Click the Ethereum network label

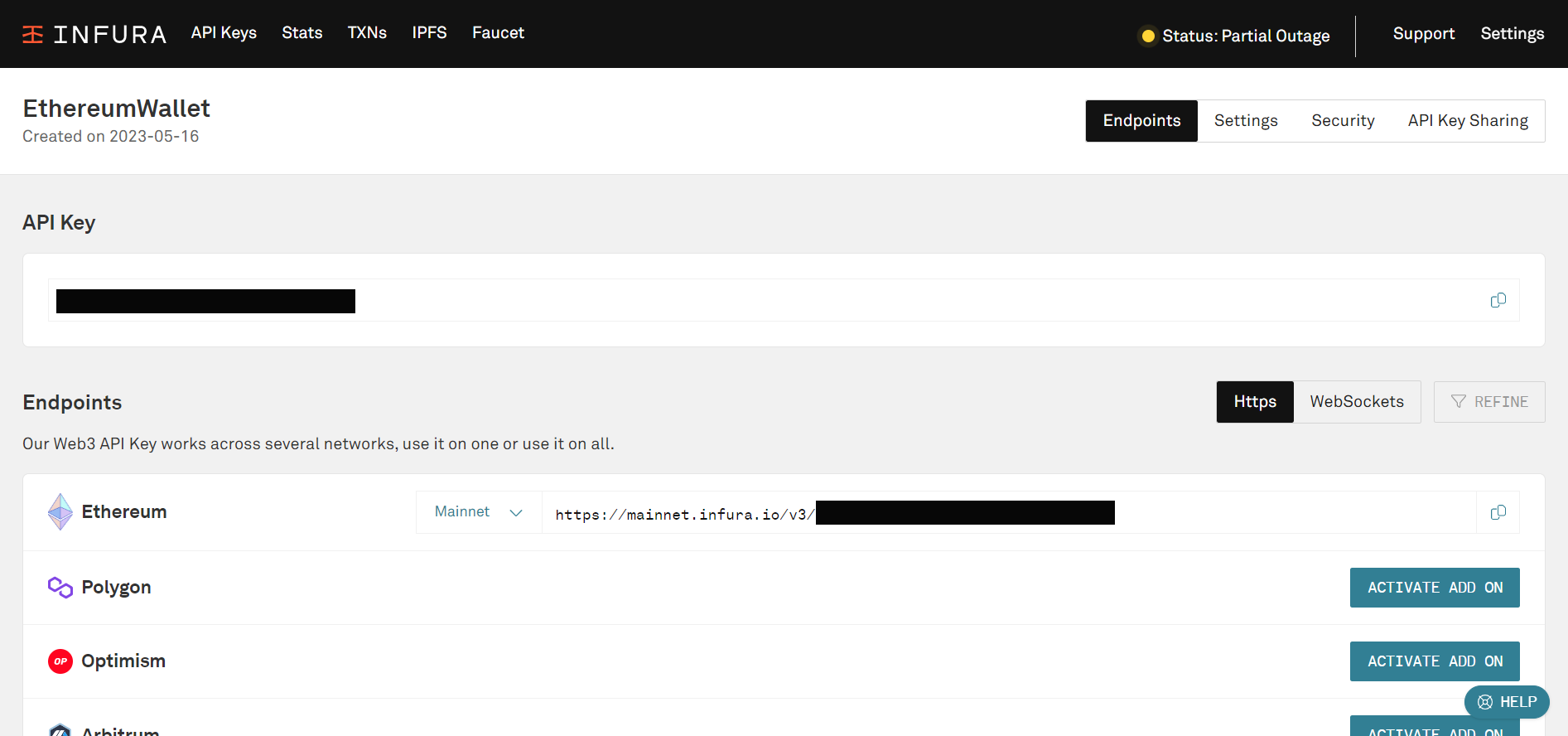(x=124, y=512)
